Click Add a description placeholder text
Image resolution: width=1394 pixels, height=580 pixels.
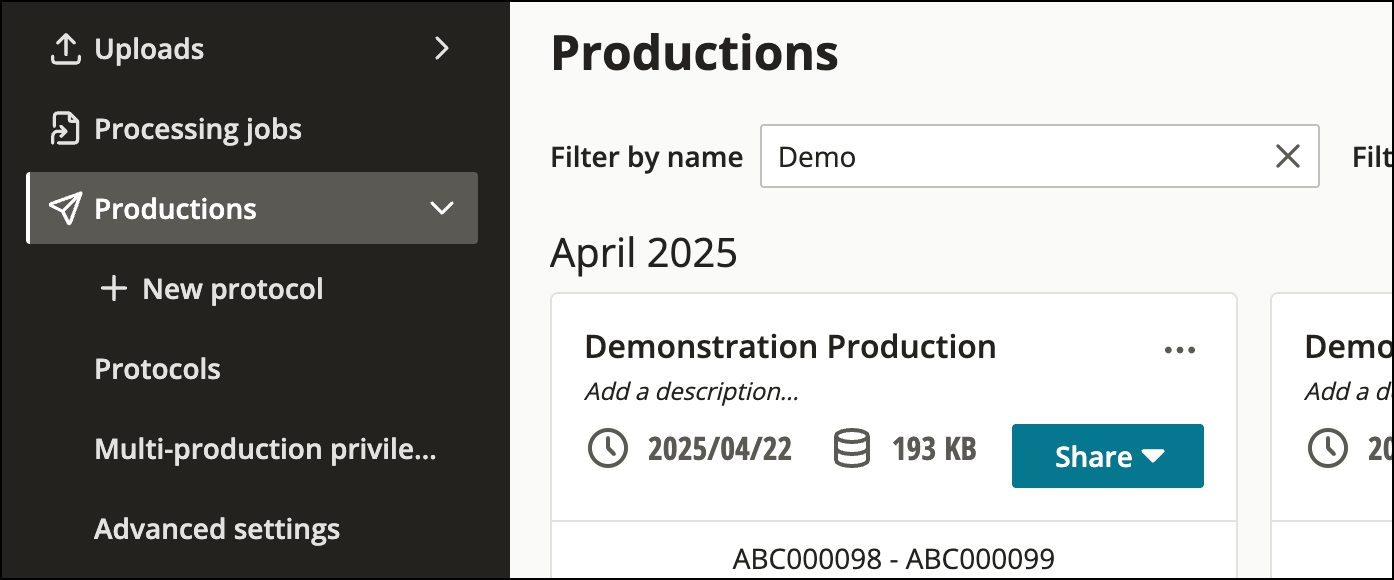(x=691, y=392)
